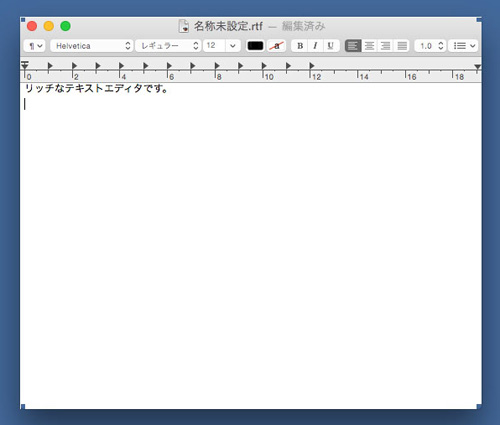The width and height of the screenshot is (500, 425).
Task: Click the 名称未設定.rtf window title
Action: pos(228,26)
